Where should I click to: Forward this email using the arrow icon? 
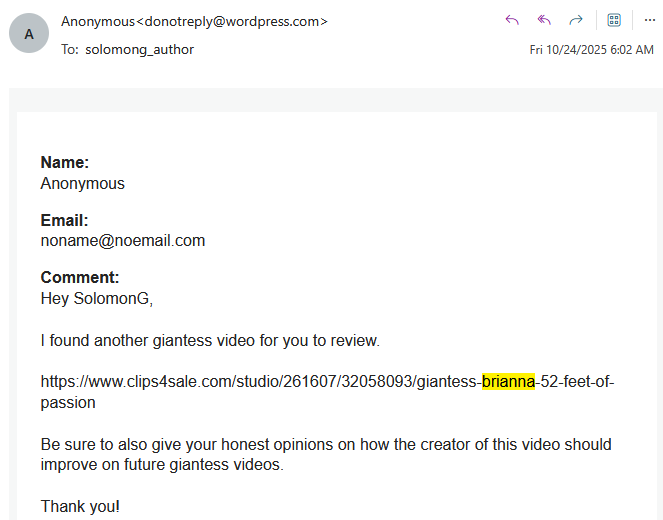click(x=576, y=20)
